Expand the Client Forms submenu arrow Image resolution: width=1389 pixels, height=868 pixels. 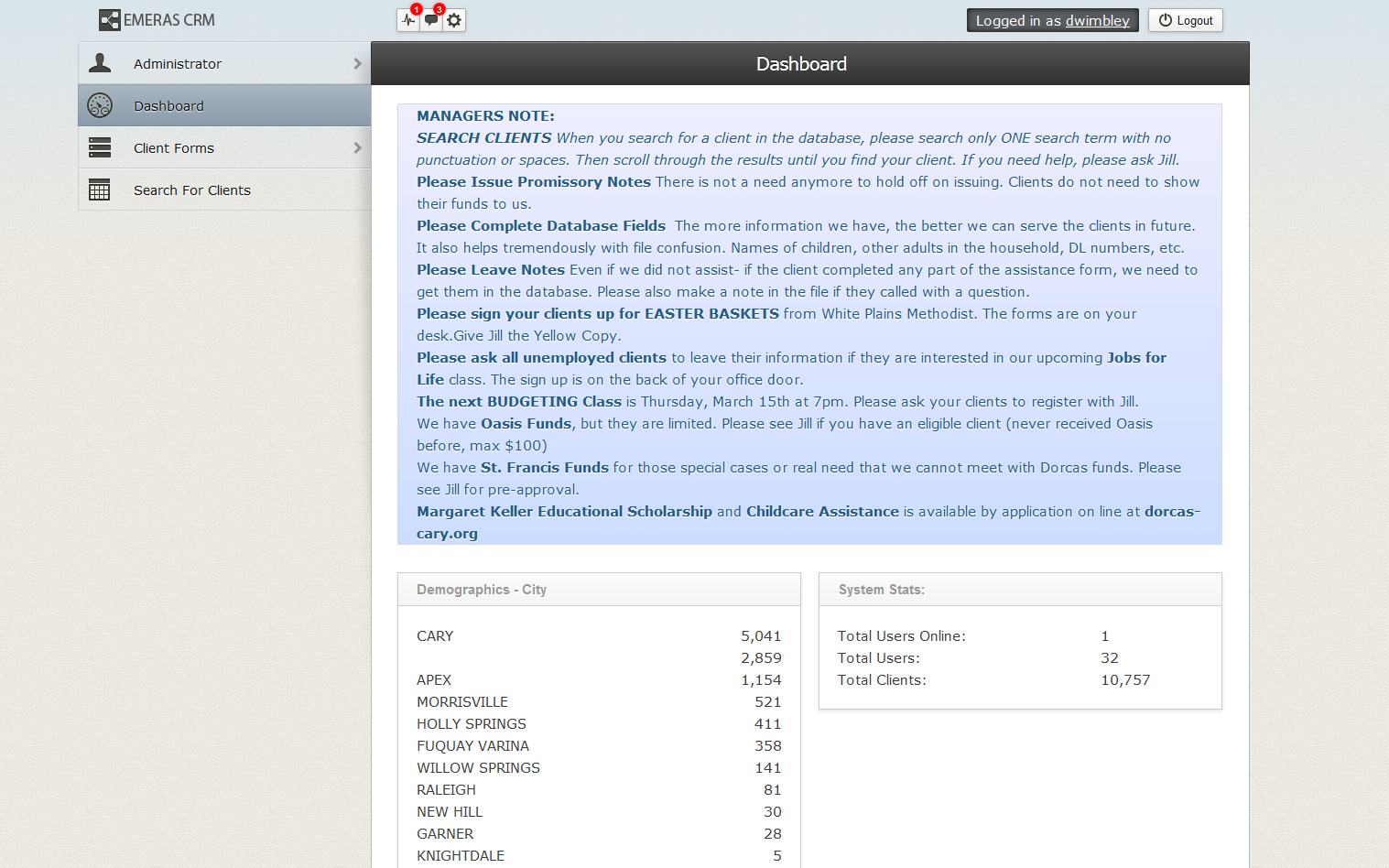point(357,147)
